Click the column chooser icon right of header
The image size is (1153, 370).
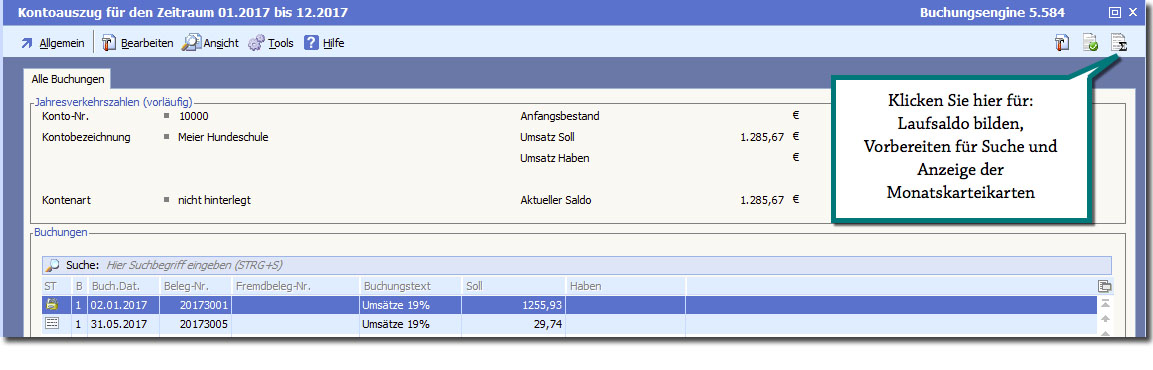tap(1104, 286)
